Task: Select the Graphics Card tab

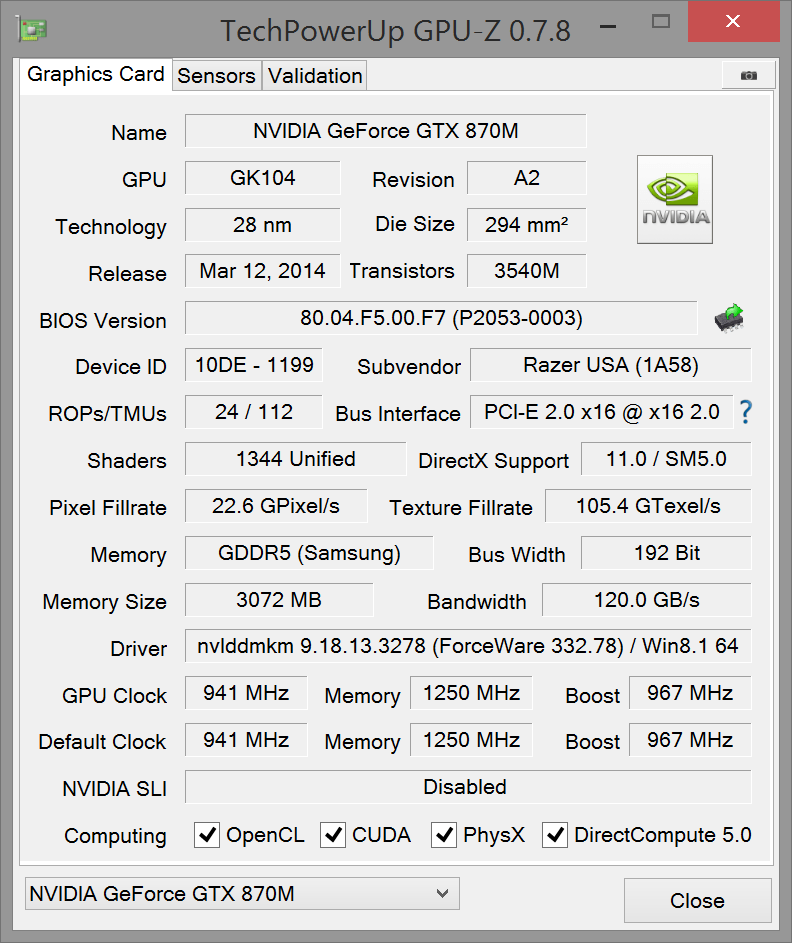Action: pyautogui.click(x=96, y=74)
